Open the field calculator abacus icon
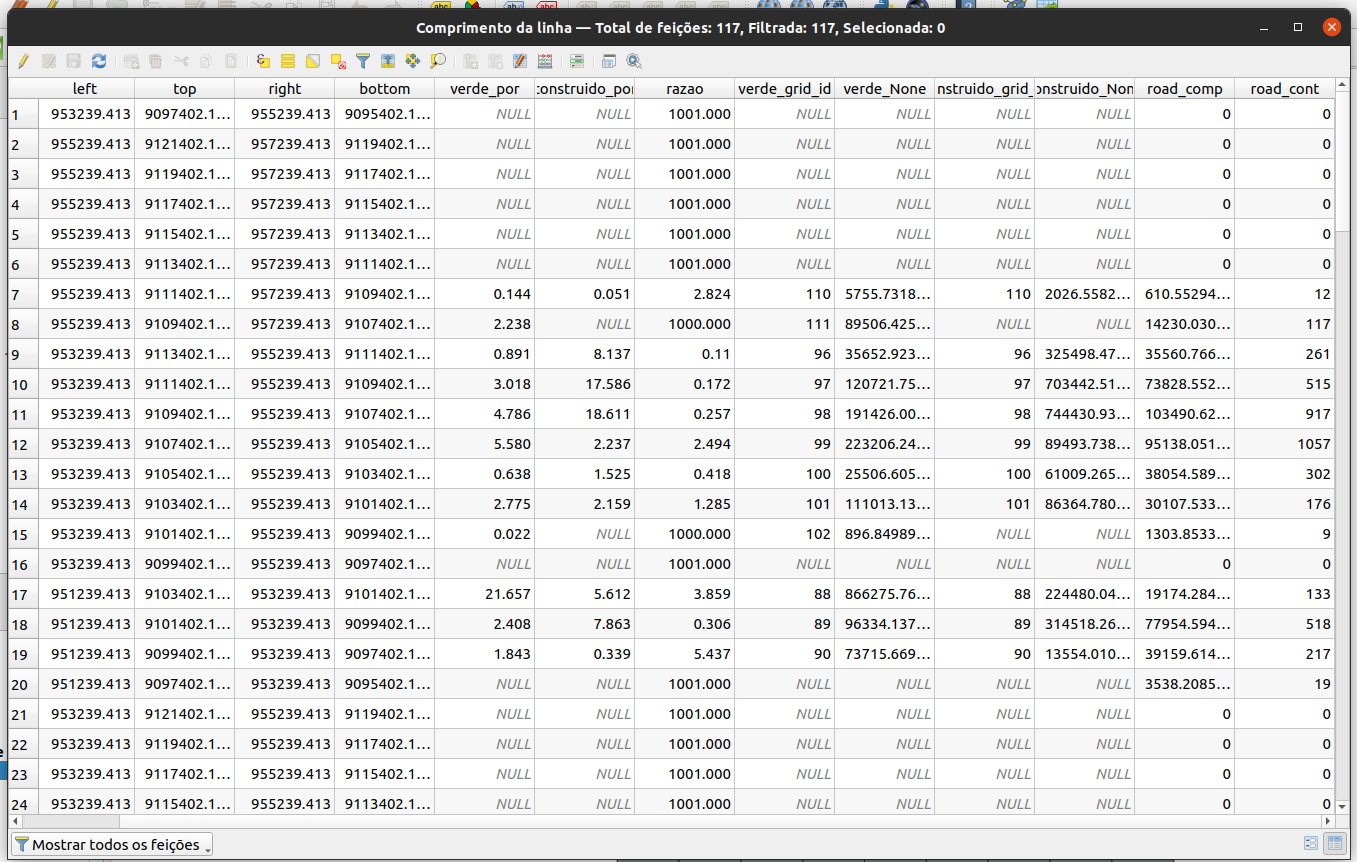The height and width of the screenshot is (862, 1357). [x=545, y=61]
